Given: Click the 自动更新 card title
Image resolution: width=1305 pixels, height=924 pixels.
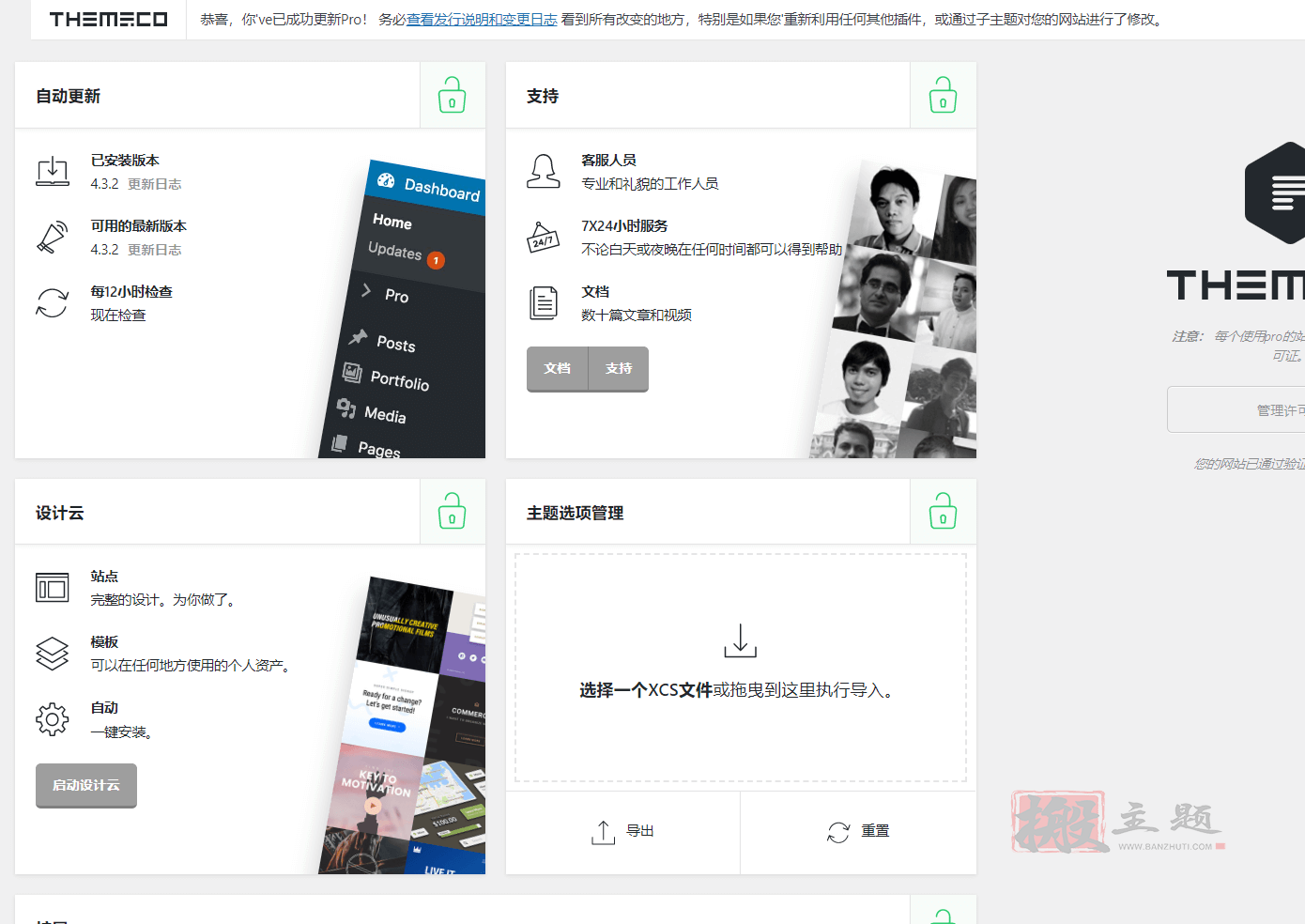Looking at the screenshot, I should click(x=69, y=96).
